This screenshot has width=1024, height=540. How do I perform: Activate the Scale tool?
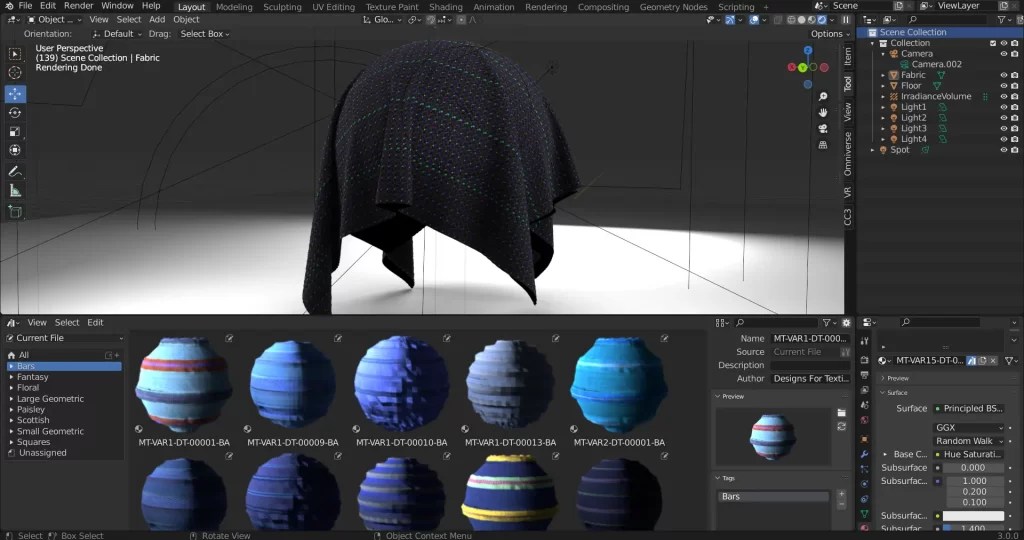tap(15, 132)
